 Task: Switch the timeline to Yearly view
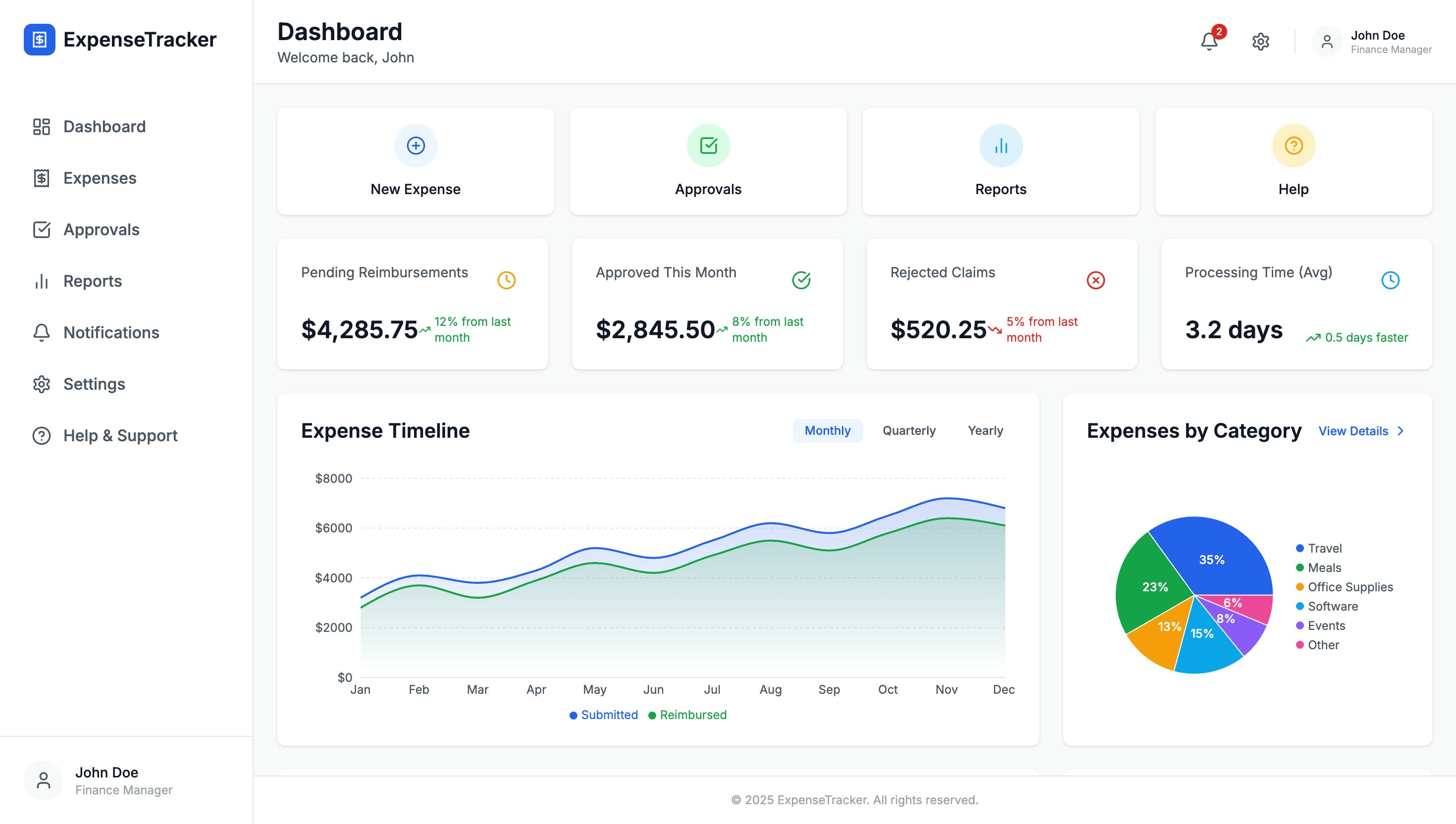click(x=985, y=430)
